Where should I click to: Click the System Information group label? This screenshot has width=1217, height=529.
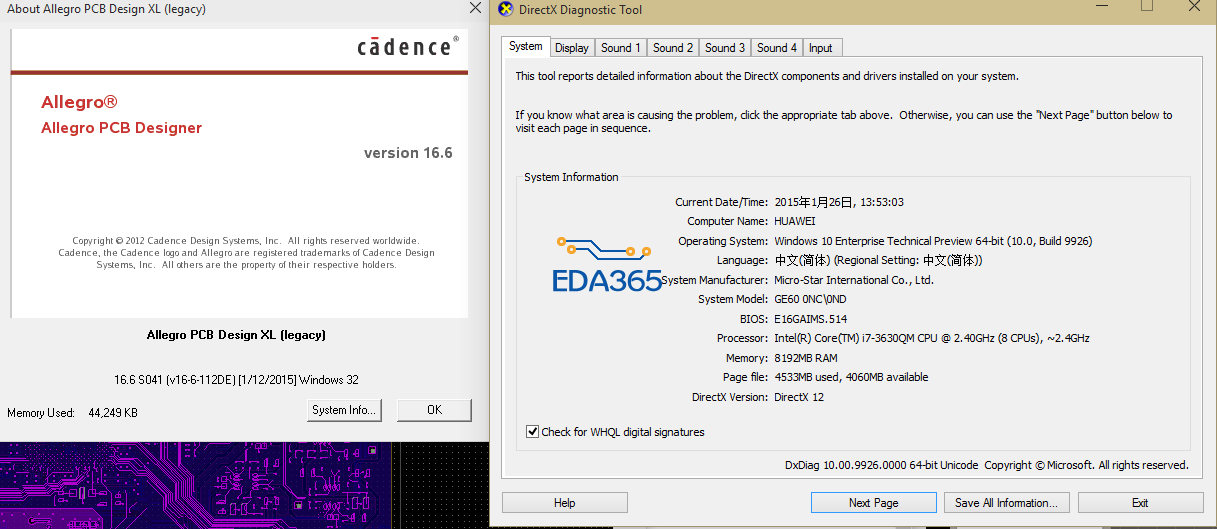tap(571, 177)
